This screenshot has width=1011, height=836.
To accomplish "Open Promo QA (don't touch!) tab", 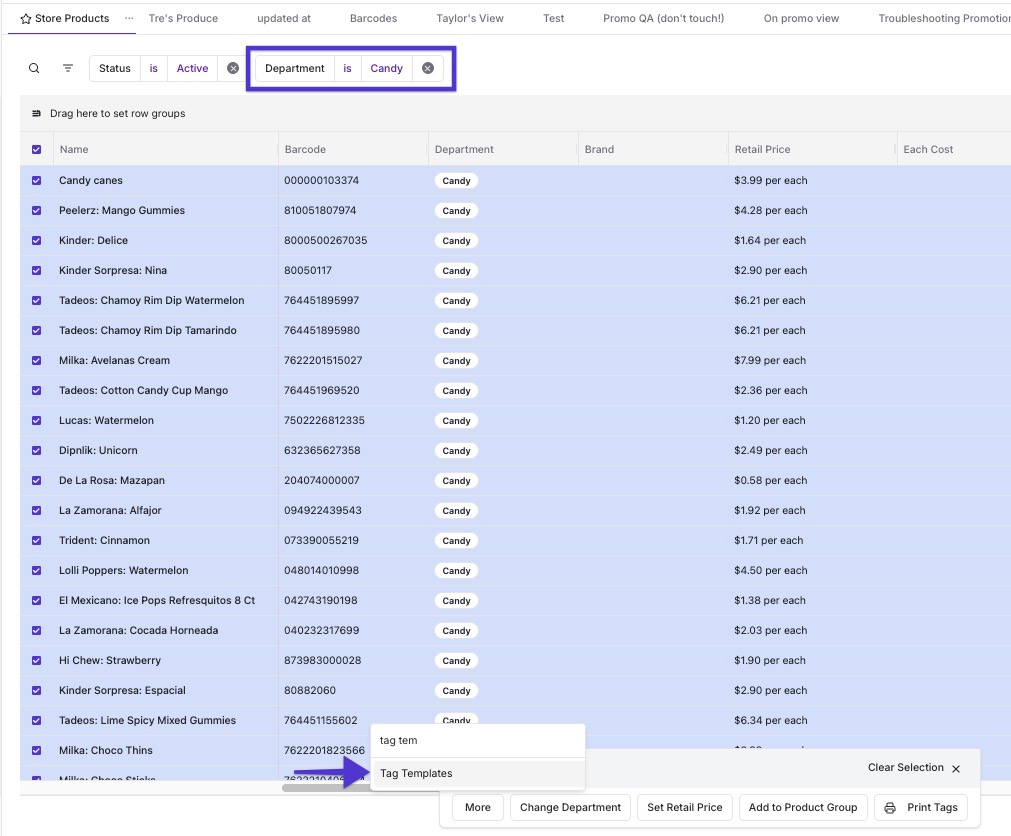I will click(663, 19).
